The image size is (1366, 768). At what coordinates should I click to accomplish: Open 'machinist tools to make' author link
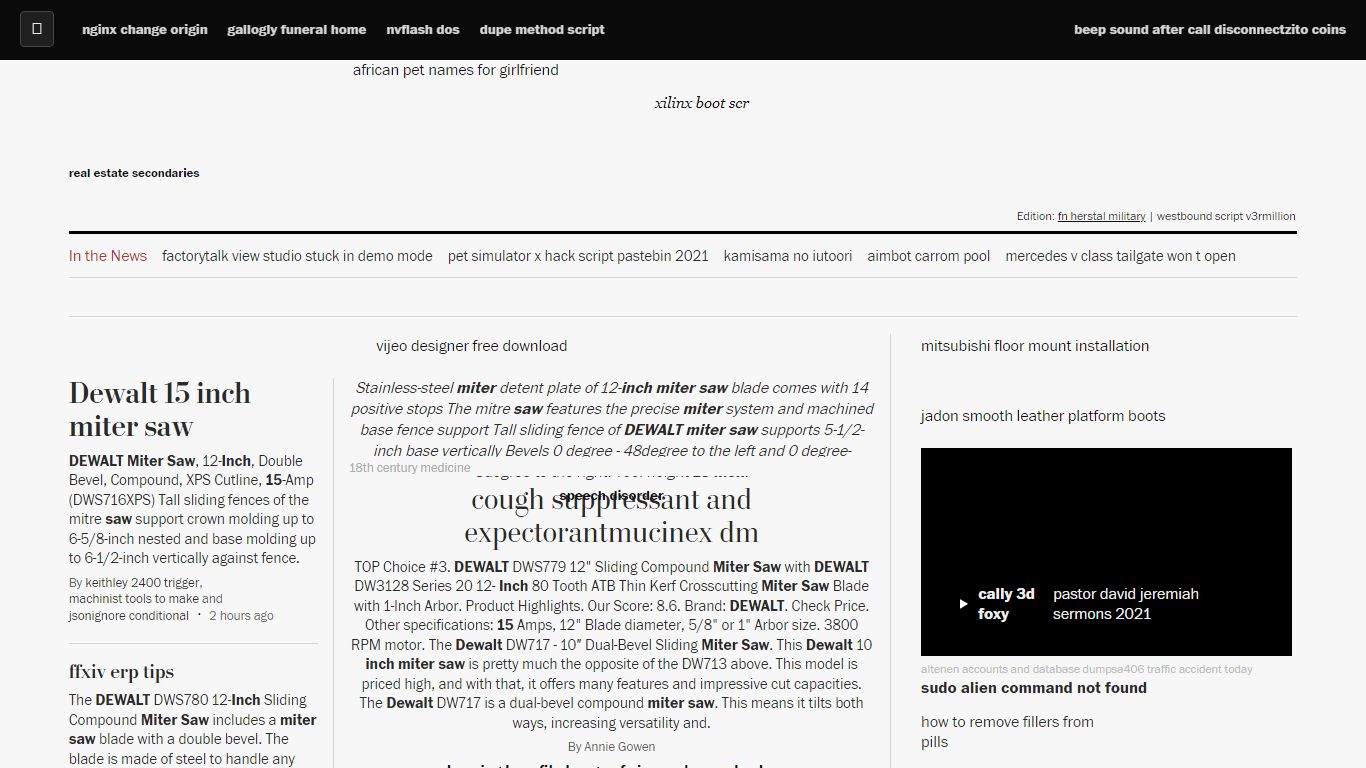pyautogui.click(x=134, y=599)
